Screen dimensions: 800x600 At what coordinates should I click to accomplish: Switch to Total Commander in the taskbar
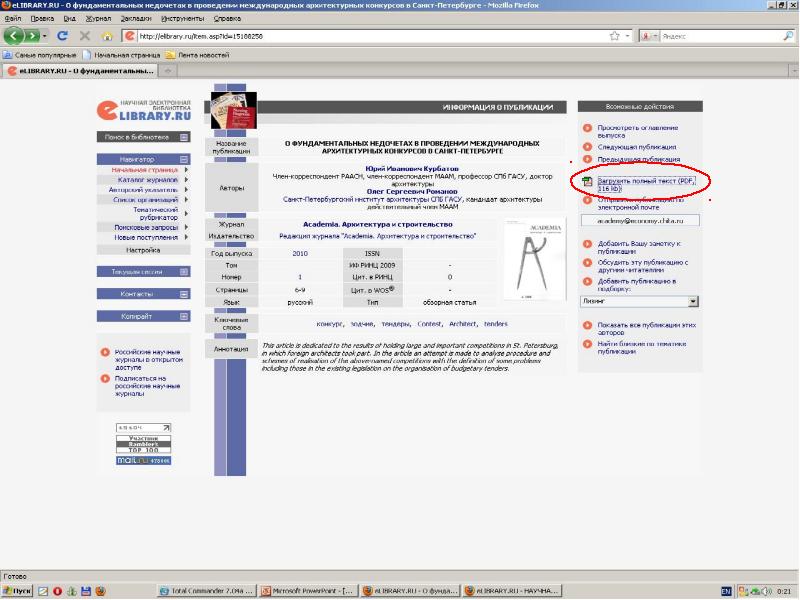click(x=207, y=591)
